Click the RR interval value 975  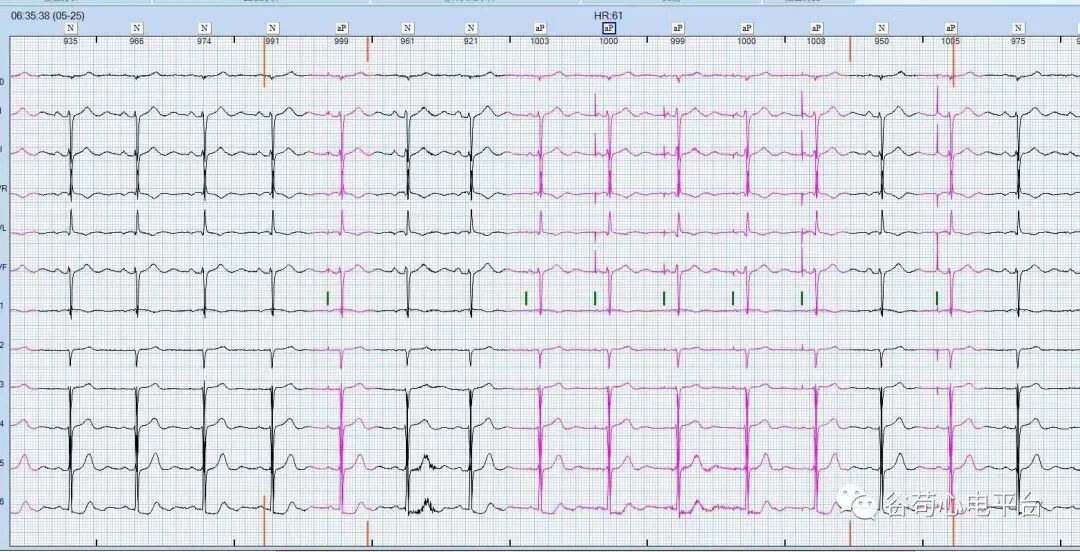point(1018,41)
